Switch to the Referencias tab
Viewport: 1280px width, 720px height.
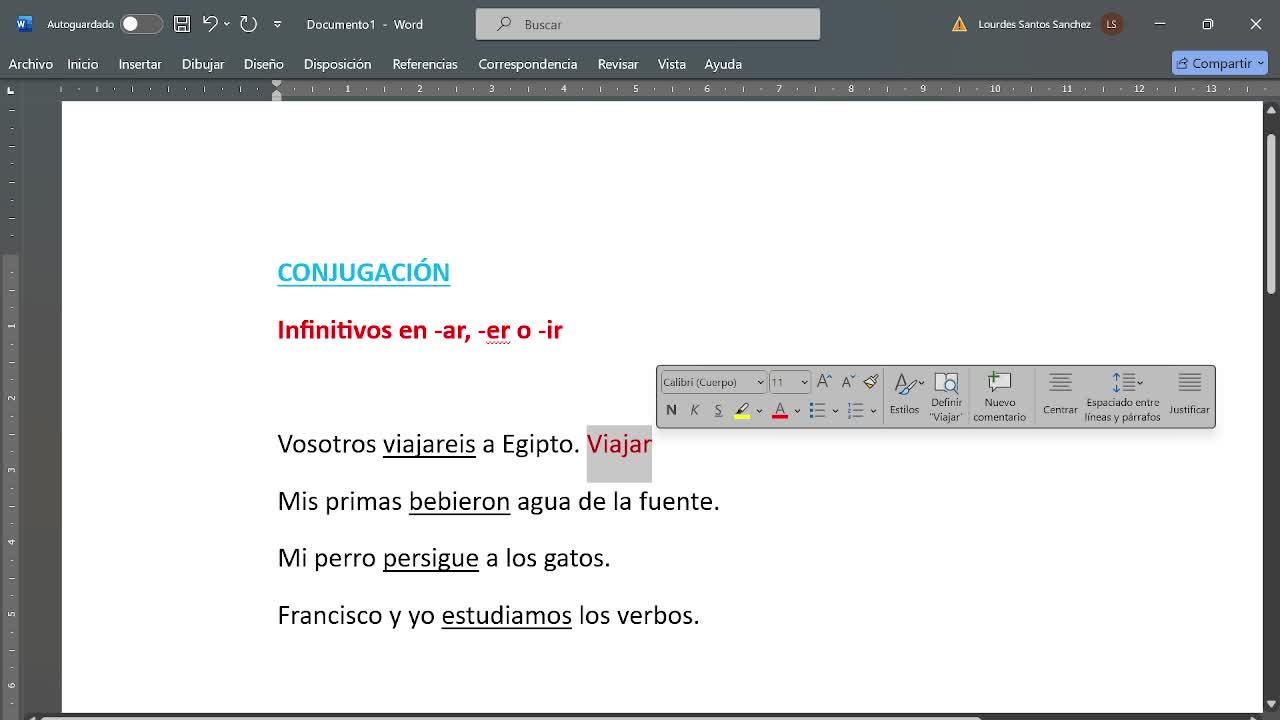[x=424, y=64]
